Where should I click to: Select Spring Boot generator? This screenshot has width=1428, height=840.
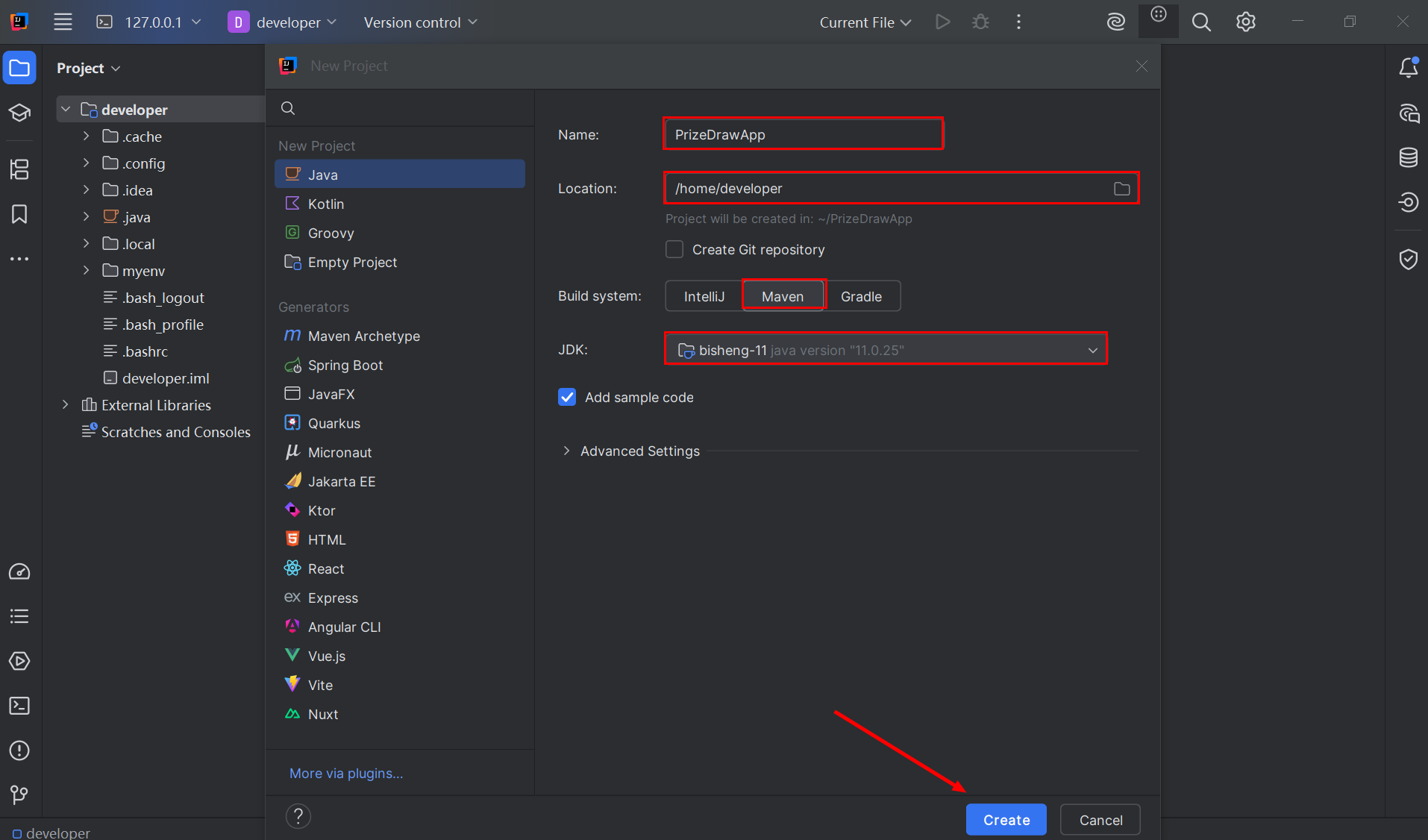pyautogui.click(x=400, y=365)
